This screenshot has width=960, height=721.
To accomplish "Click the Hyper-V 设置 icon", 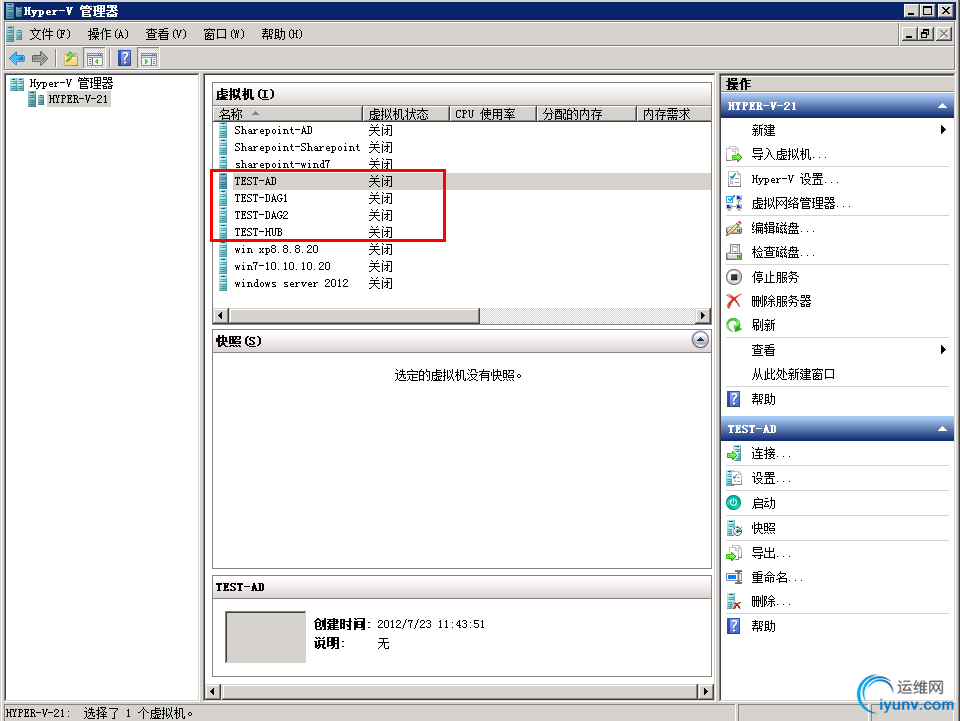I will point(733,179).
